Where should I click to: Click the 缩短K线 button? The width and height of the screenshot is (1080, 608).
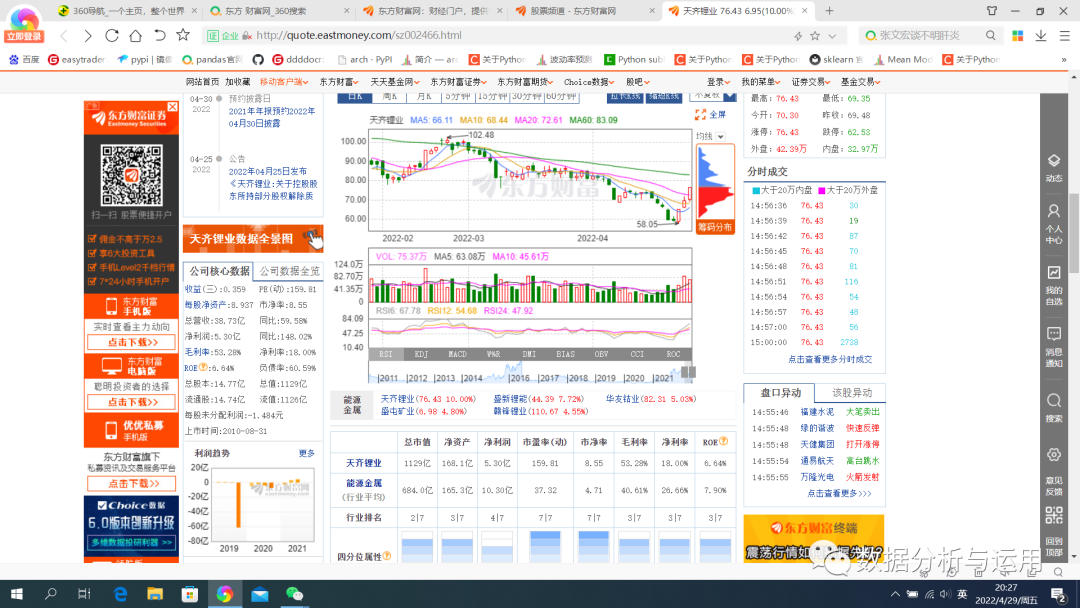coord(664,96)
